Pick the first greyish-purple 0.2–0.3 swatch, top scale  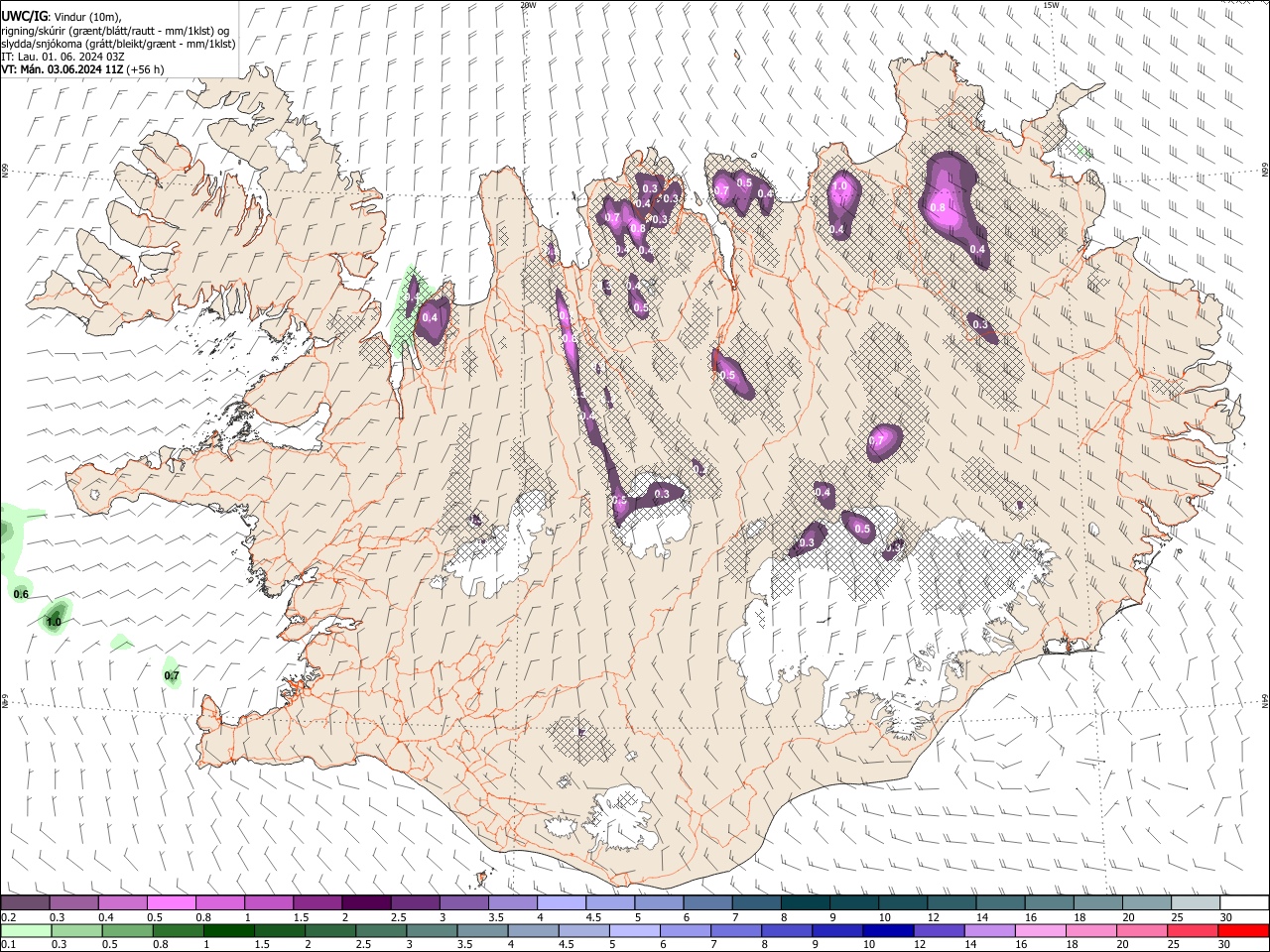click(x=26, y=903)
